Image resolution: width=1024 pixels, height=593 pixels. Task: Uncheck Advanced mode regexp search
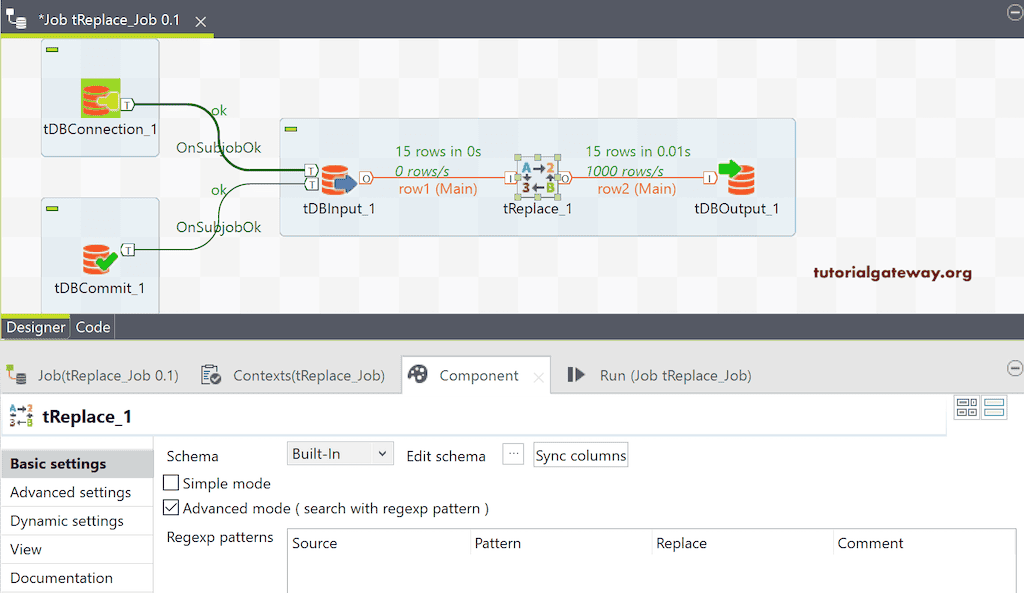pyautogui.click(x=171, y=507)
